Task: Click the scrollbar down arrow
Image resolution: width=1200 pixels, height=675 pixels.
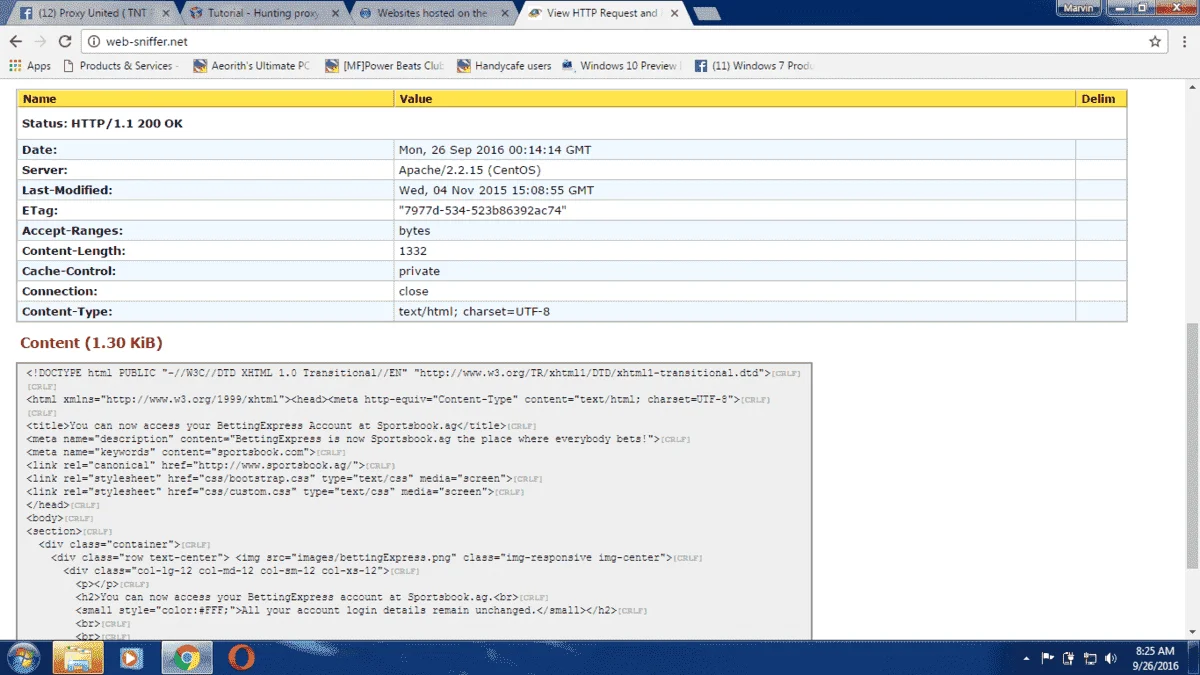Action: (x=1191, y=632)
